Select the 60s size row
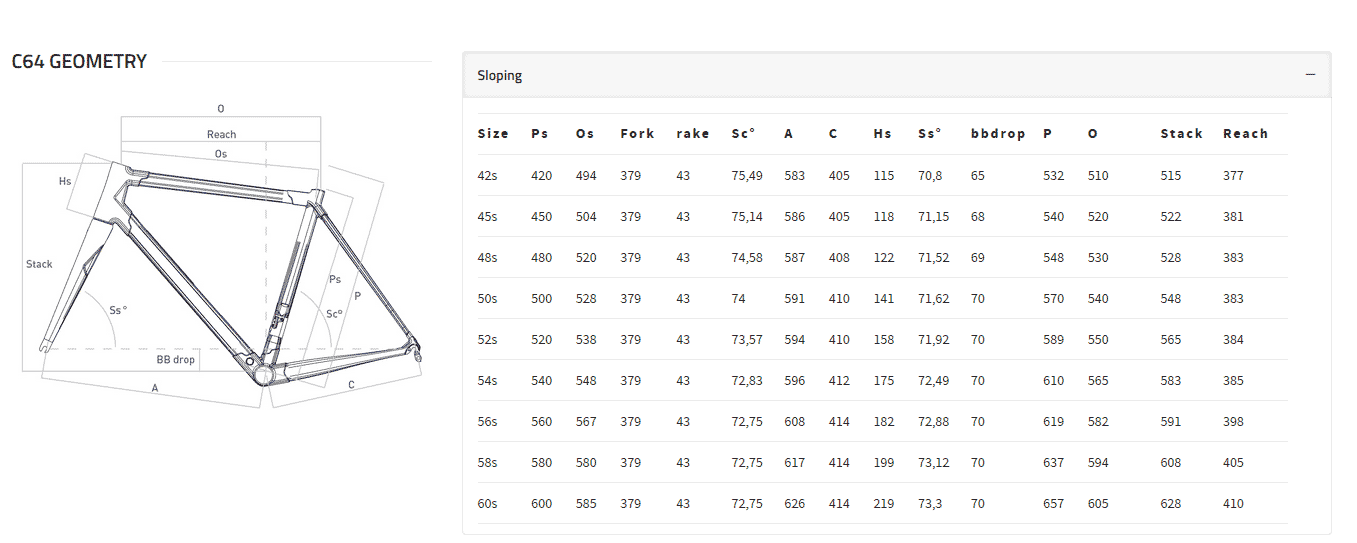 882,504
